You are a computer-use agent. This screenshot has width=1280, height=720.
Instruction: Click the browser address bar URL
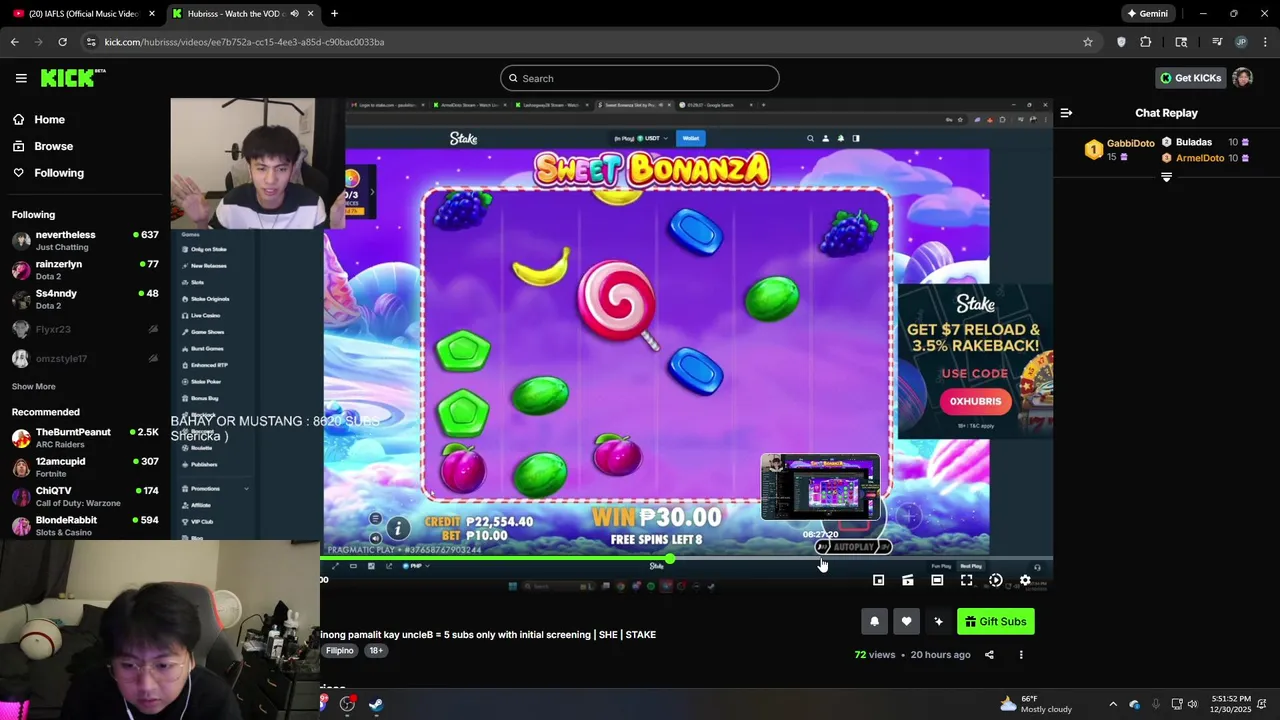click(x=245, y=42)
